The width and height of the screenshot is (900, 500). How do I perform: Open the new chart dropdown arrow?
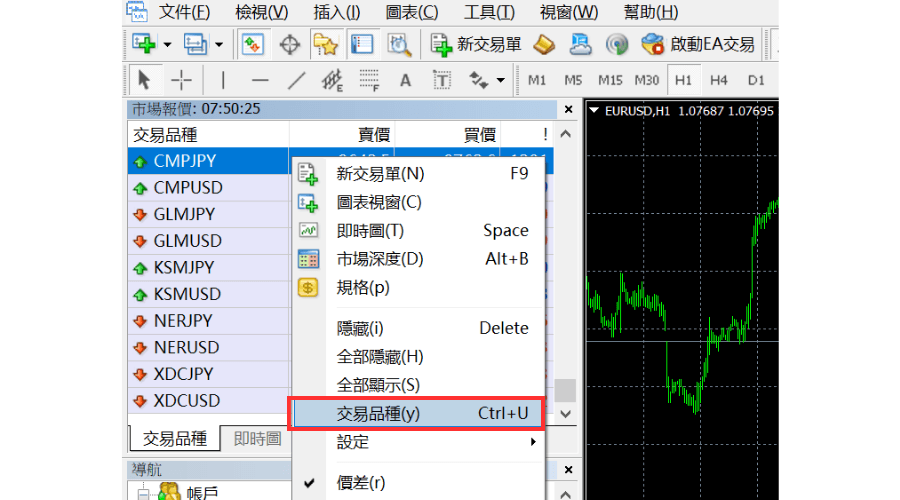point(167,44)
